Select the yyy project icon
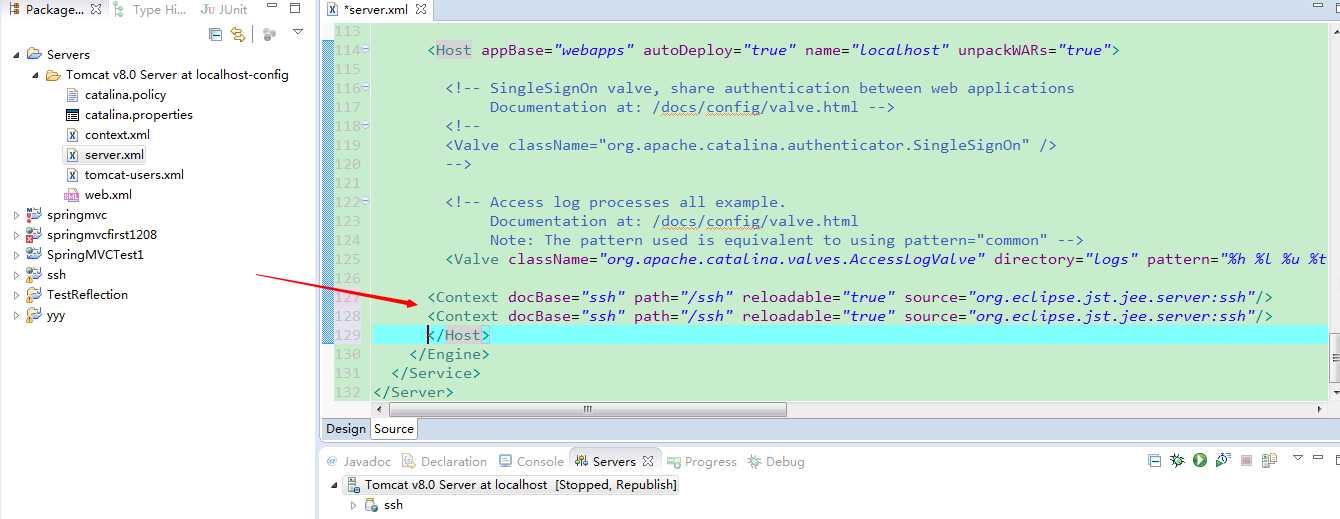 pos(34,315)
